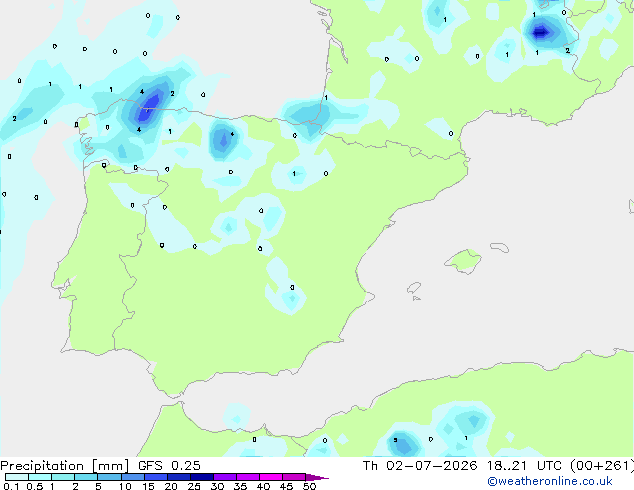The height and width of the screenshot is (490, 634).
Task: Click the legend arrow tip beyond 50
Action: (317, 477)
